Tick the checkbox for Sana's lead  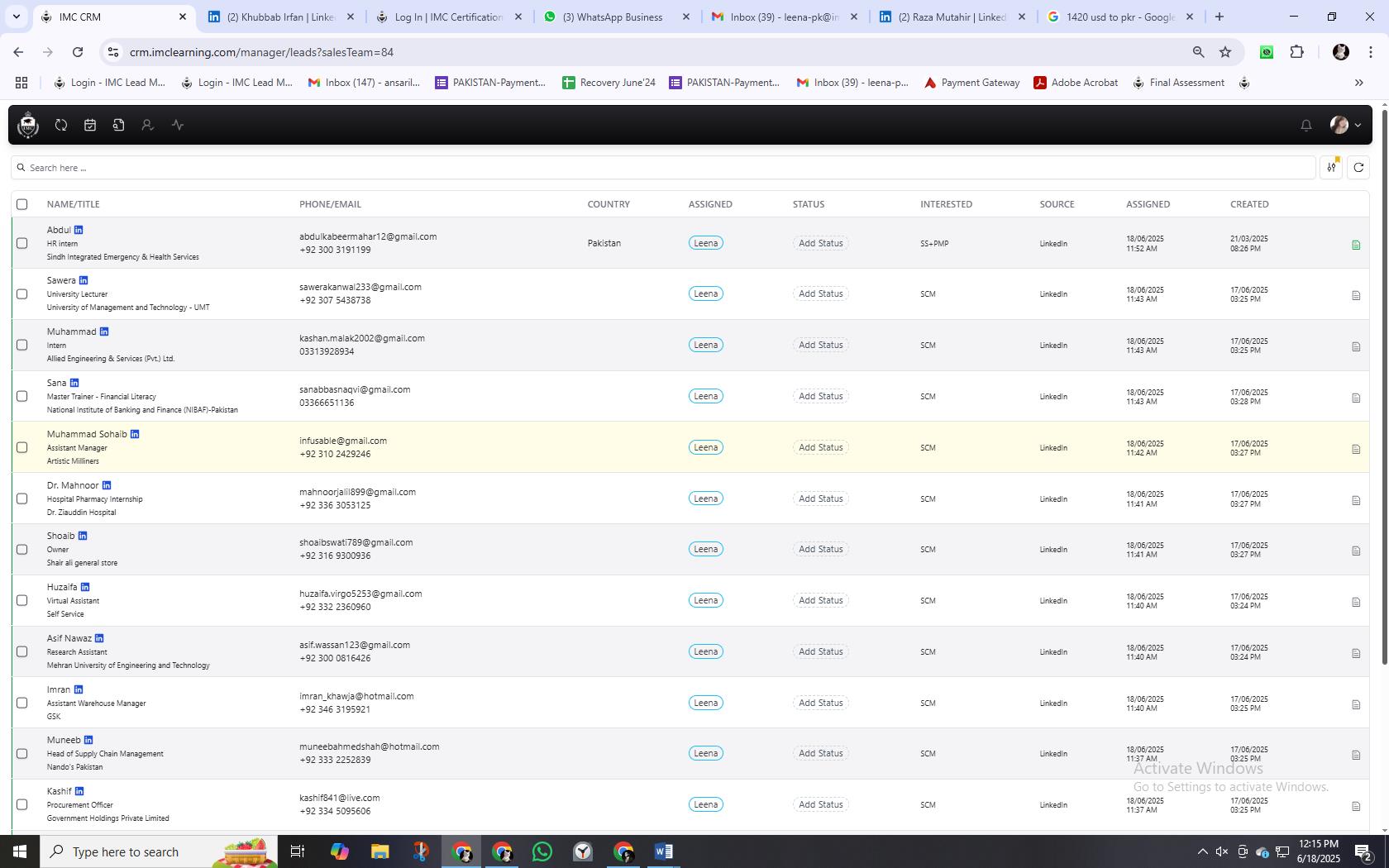coord(22,396)
